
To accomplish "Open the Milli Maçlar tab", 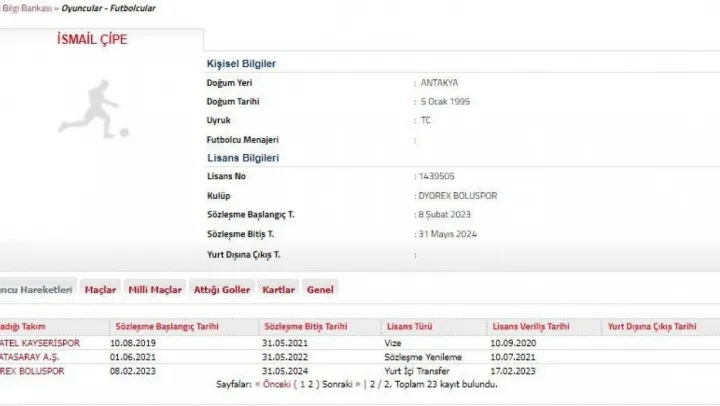I will pyautogui.click(x=155, y=289).
